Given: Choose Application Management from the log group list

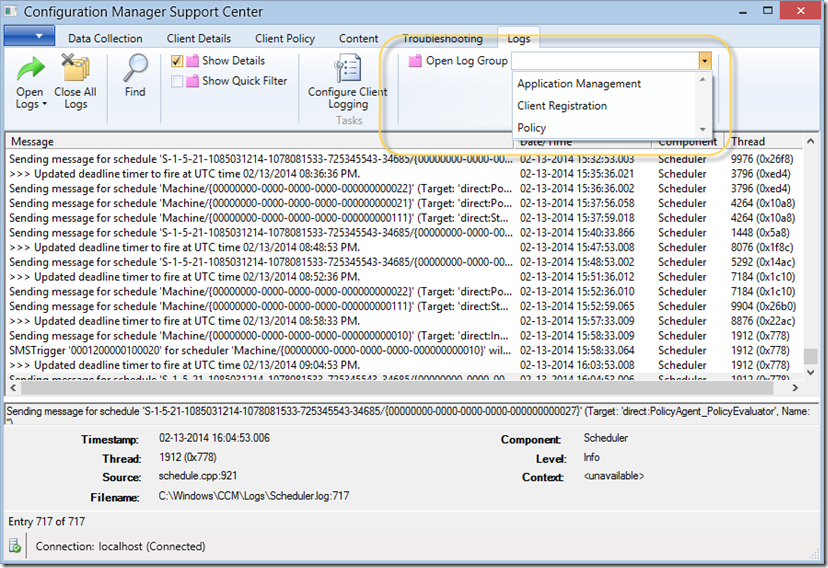Looking at the screenshot, I should (579, 83).
